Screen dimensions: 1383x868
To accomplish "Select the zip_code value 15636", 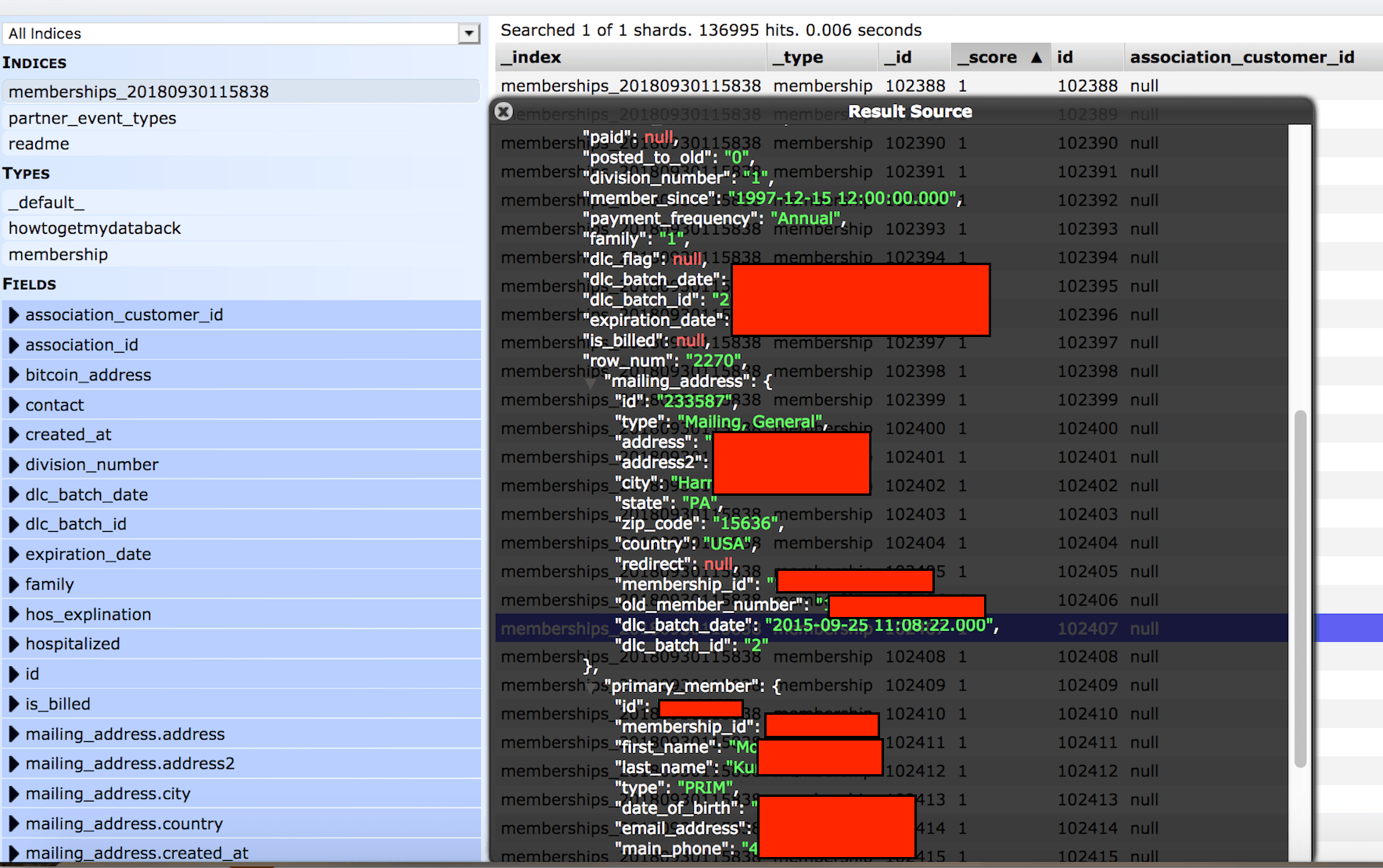I will pyautogui.click(x=747, y=524).
